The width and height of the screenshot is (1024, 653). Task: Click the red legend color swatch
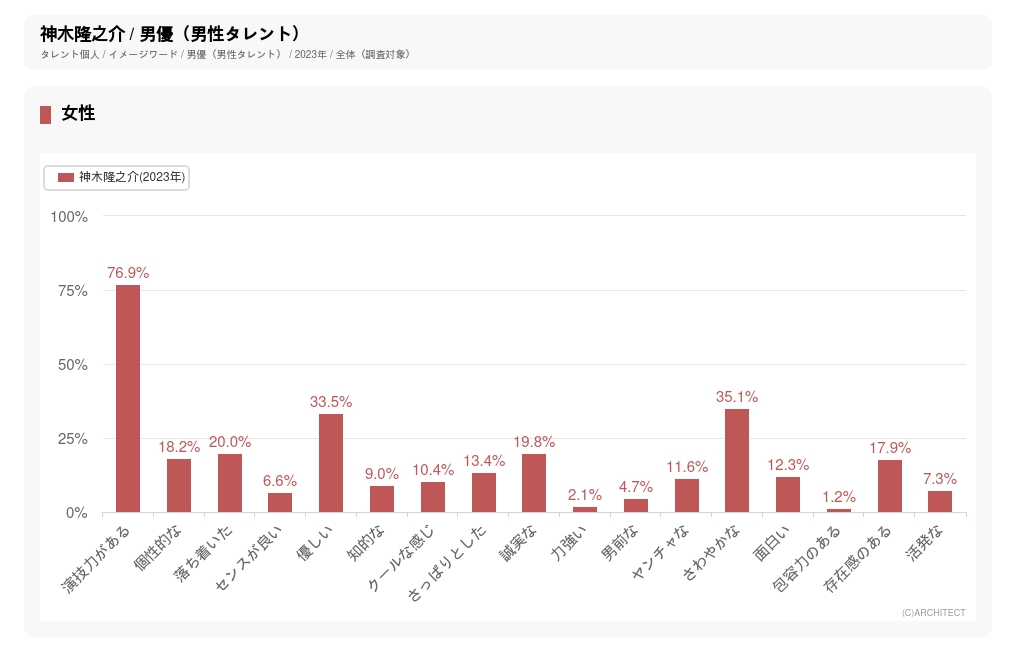66,177
